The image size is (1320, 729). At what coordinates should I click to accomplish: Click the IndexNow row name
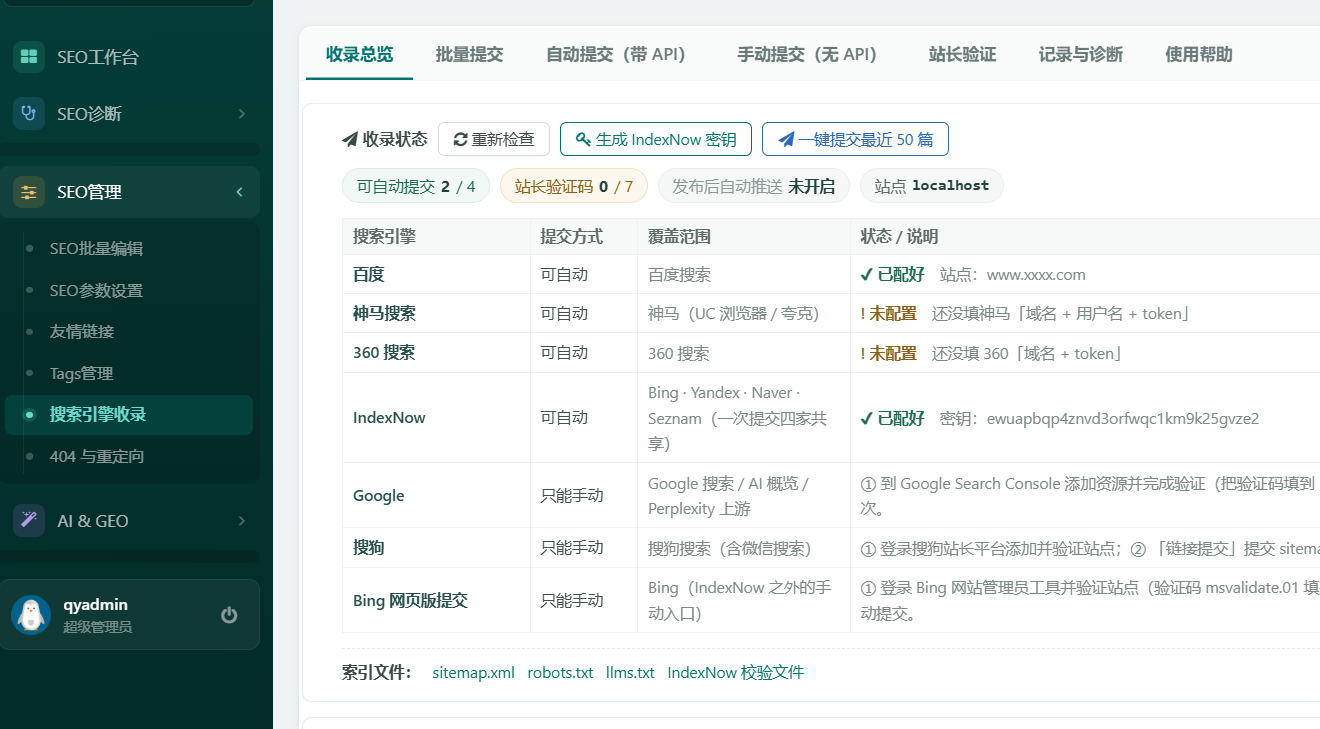pos(389,417)
